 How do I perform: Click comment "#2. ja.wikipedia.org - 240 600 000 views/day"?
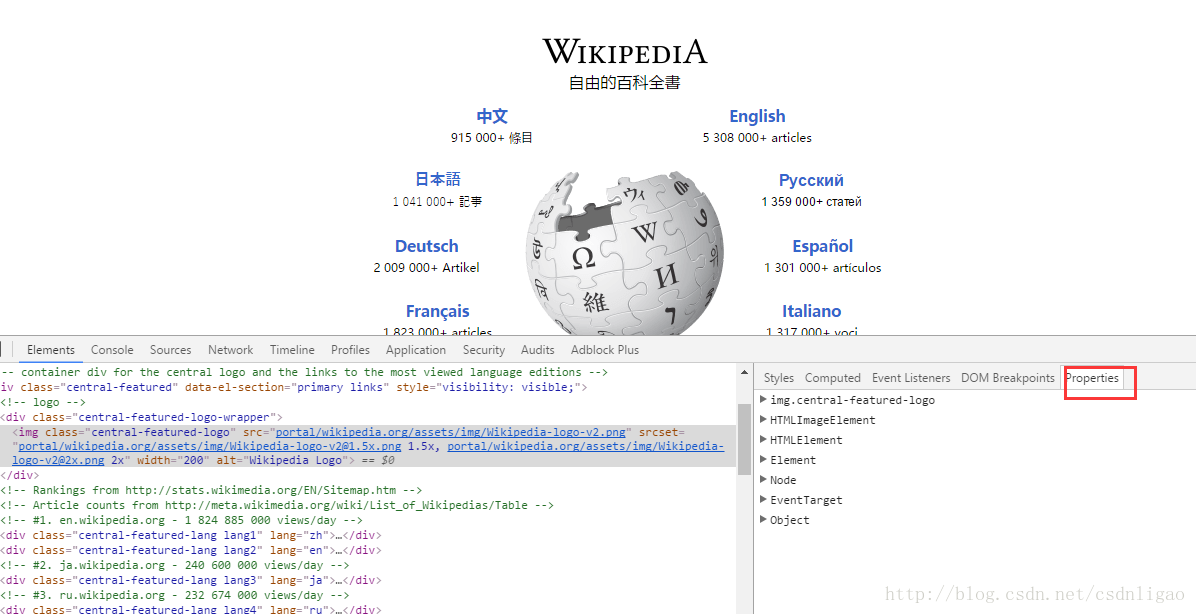175,565
